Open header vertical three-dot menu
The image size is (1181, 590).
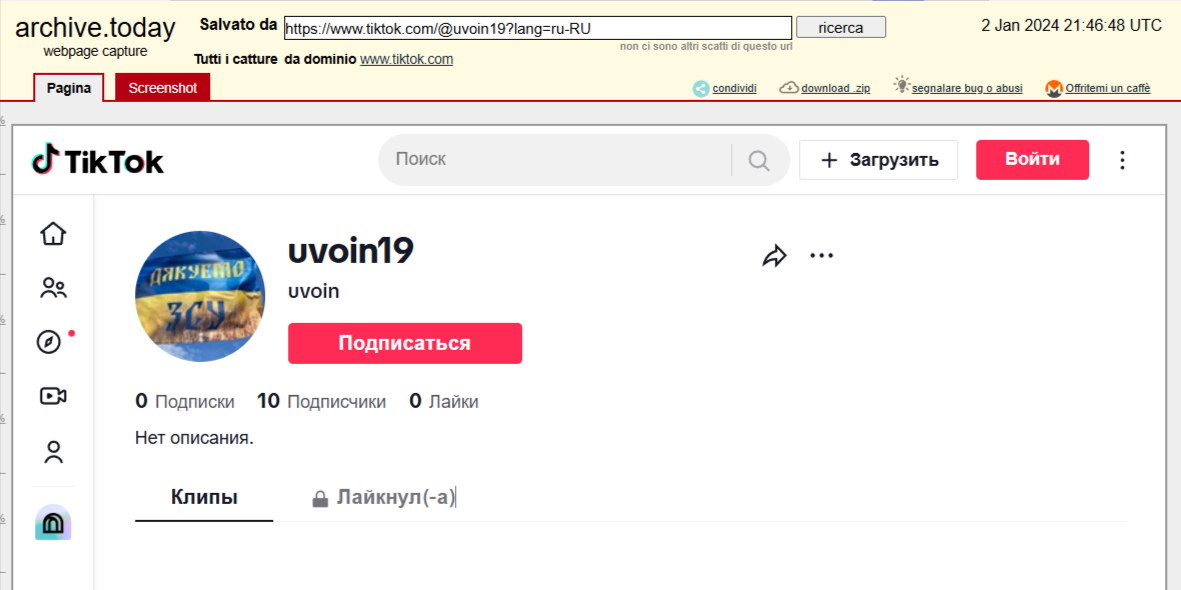point(1122,160)
